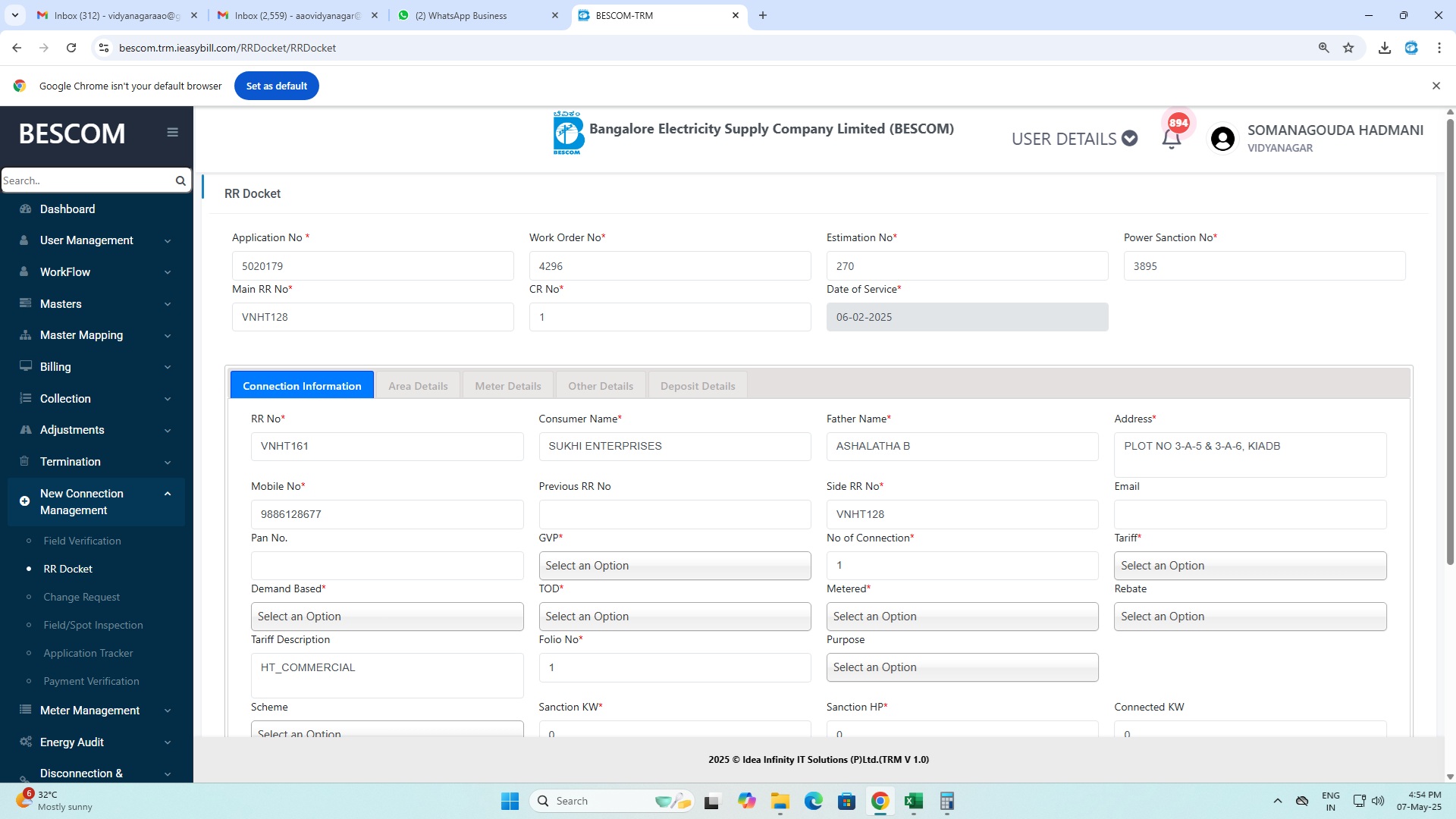Expand User Management menu
The image size is (1456, 819).
tap(96, 240)
